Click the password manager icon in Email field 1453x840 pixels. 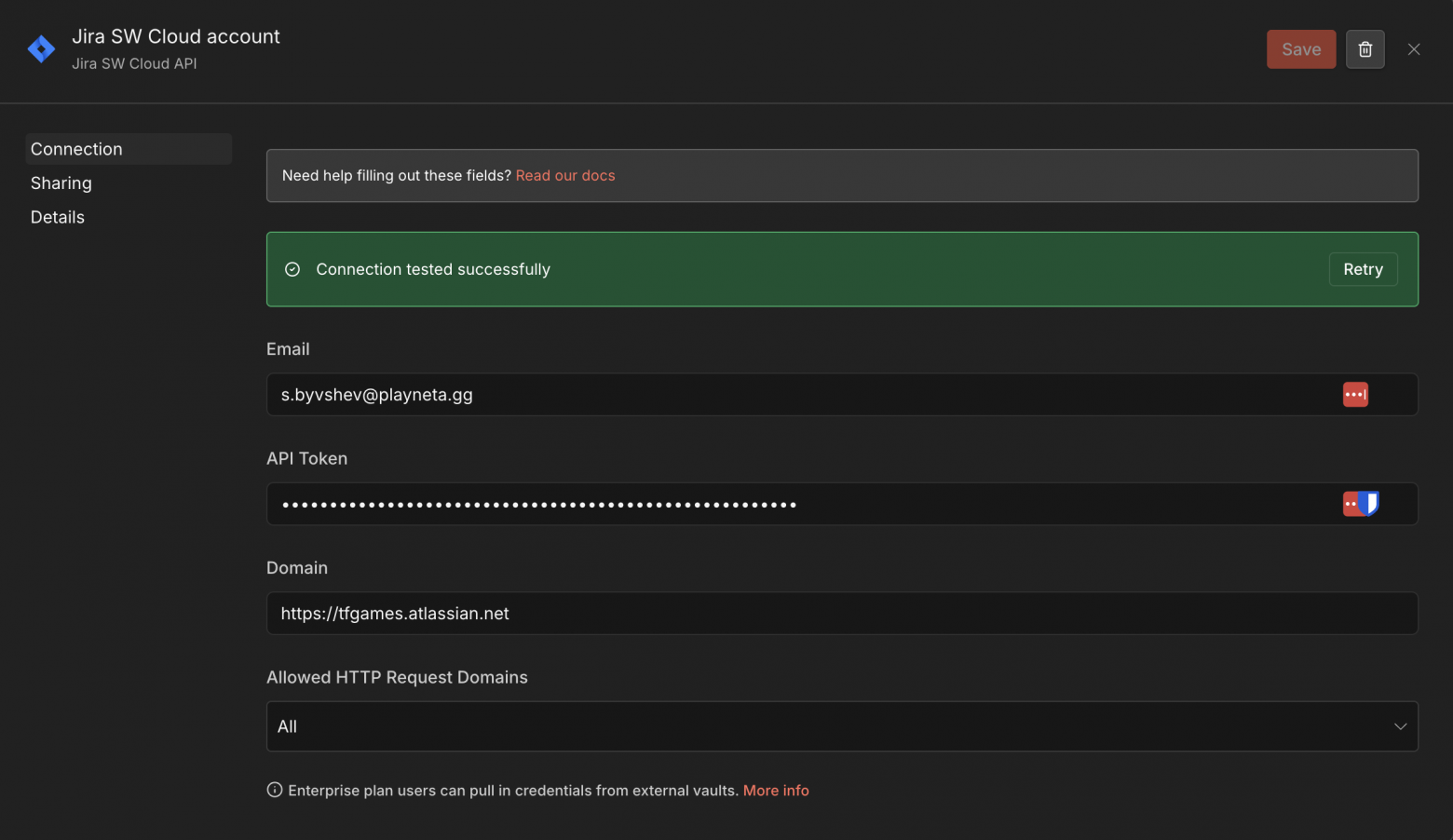tap(1355, 395)
